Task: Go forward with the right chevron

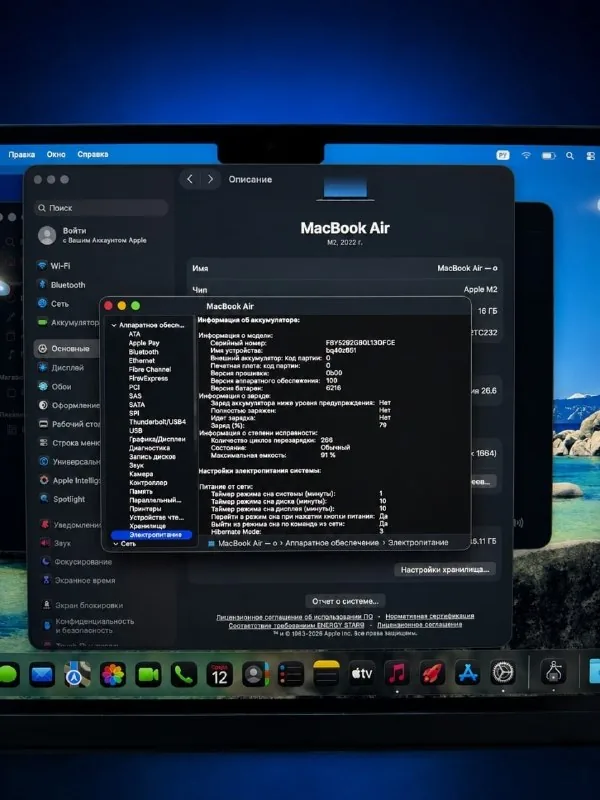Action: point(210,179)
